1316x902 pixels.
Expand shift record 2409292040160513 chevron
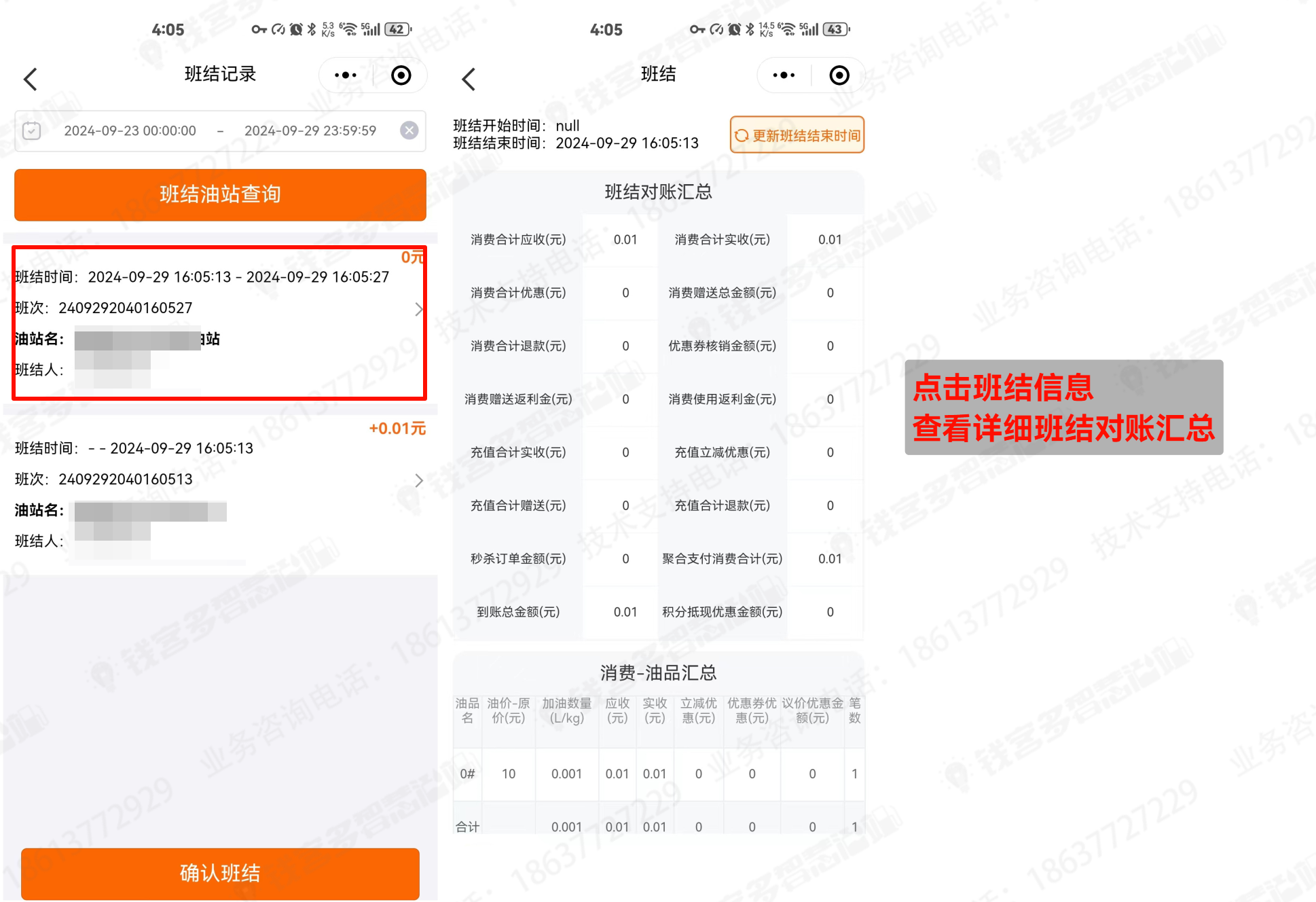(418, 480)
